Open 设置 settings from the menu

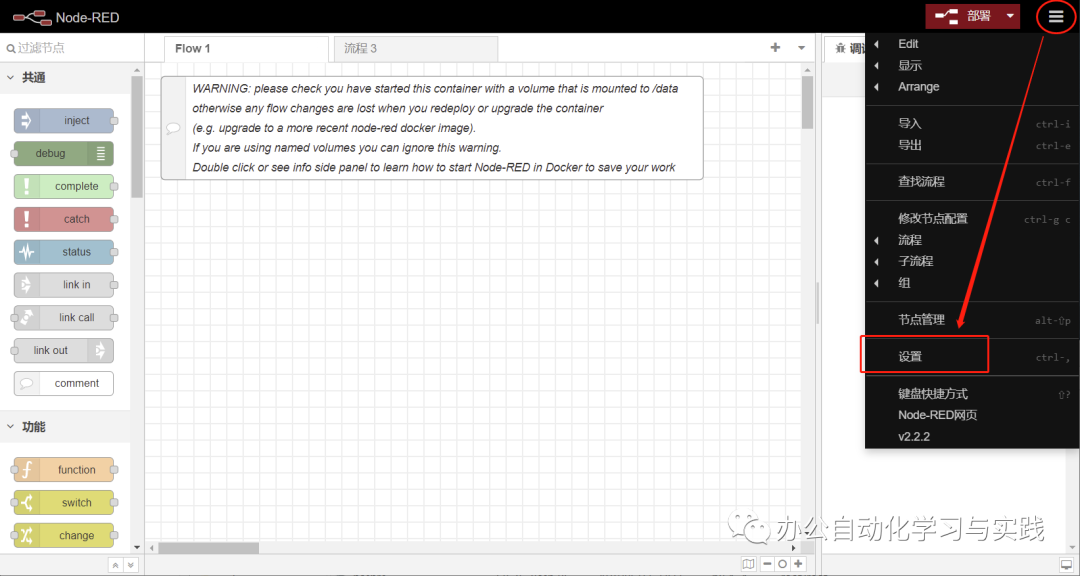coord(971,356)
